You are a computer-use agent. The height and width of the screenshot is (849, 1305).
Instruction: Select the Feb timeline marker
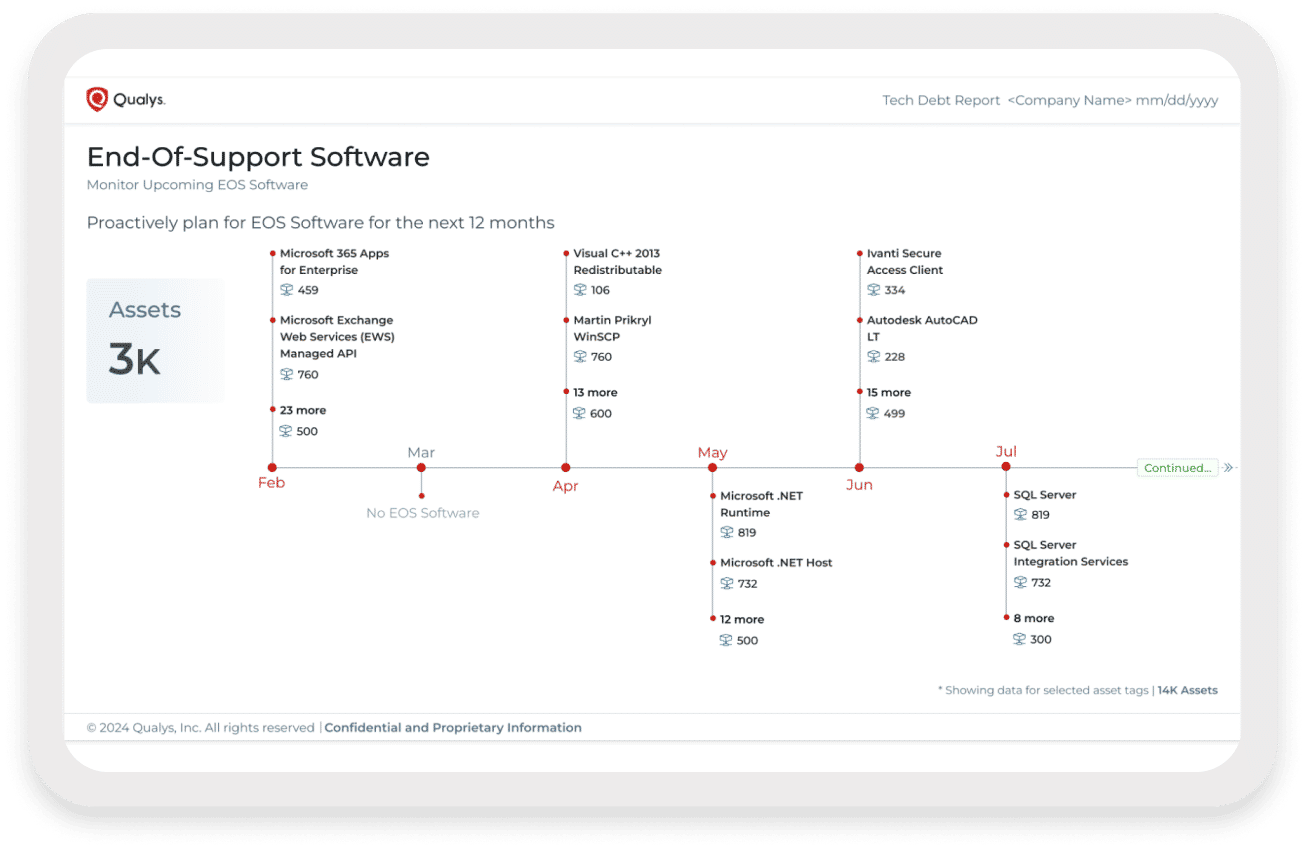coord(272,467)
